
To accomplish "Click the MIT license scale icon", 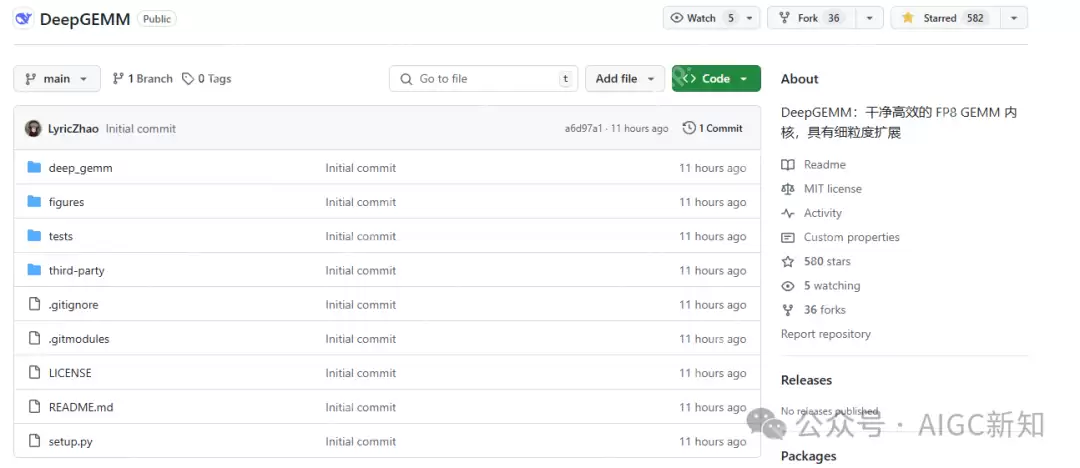I will (x=788, y=189).
